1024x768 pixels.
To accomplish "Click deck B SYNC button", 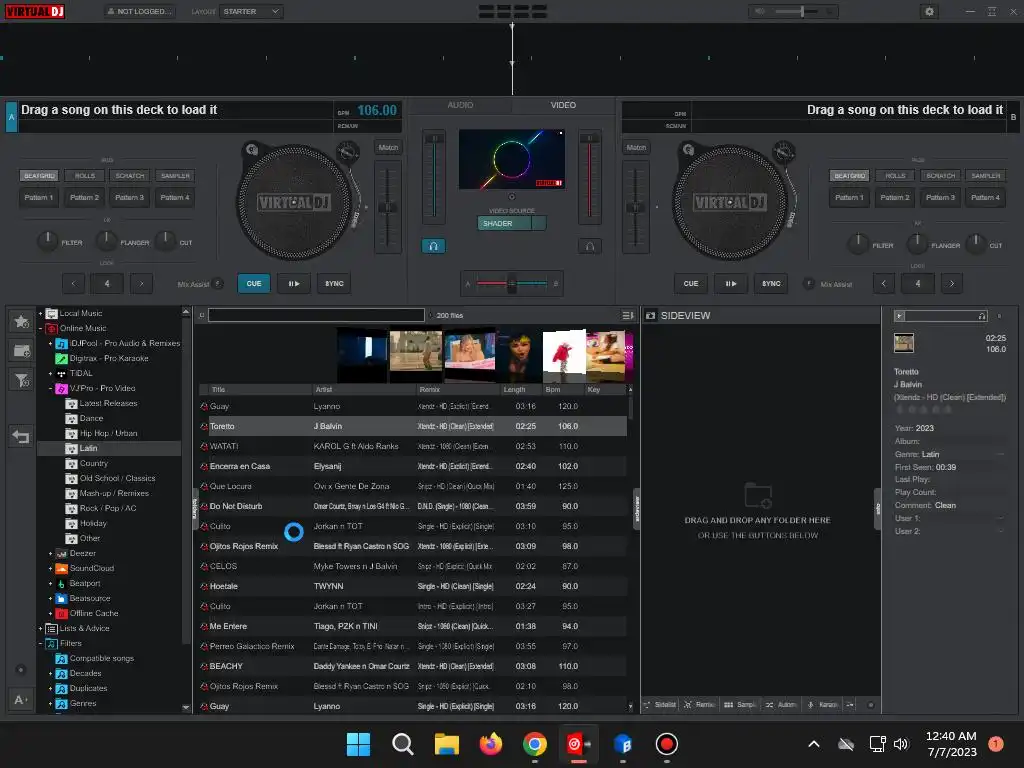I will pyautogui.click(x=771, y=283).
